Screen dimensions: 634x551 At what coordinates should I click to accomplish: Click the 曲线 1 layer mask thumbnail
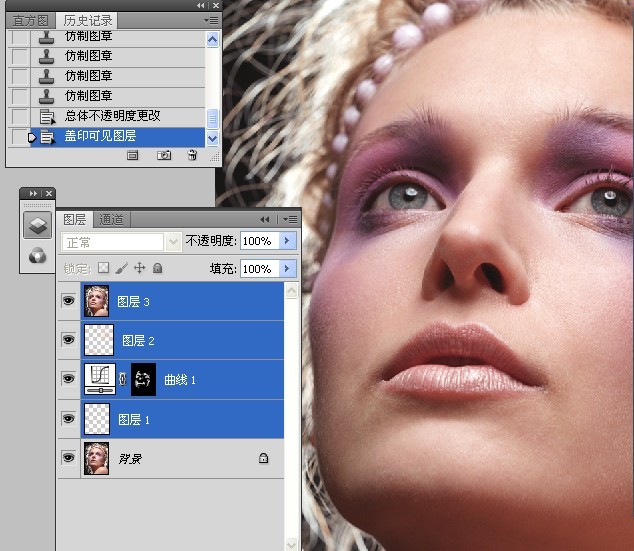(143, 379)
